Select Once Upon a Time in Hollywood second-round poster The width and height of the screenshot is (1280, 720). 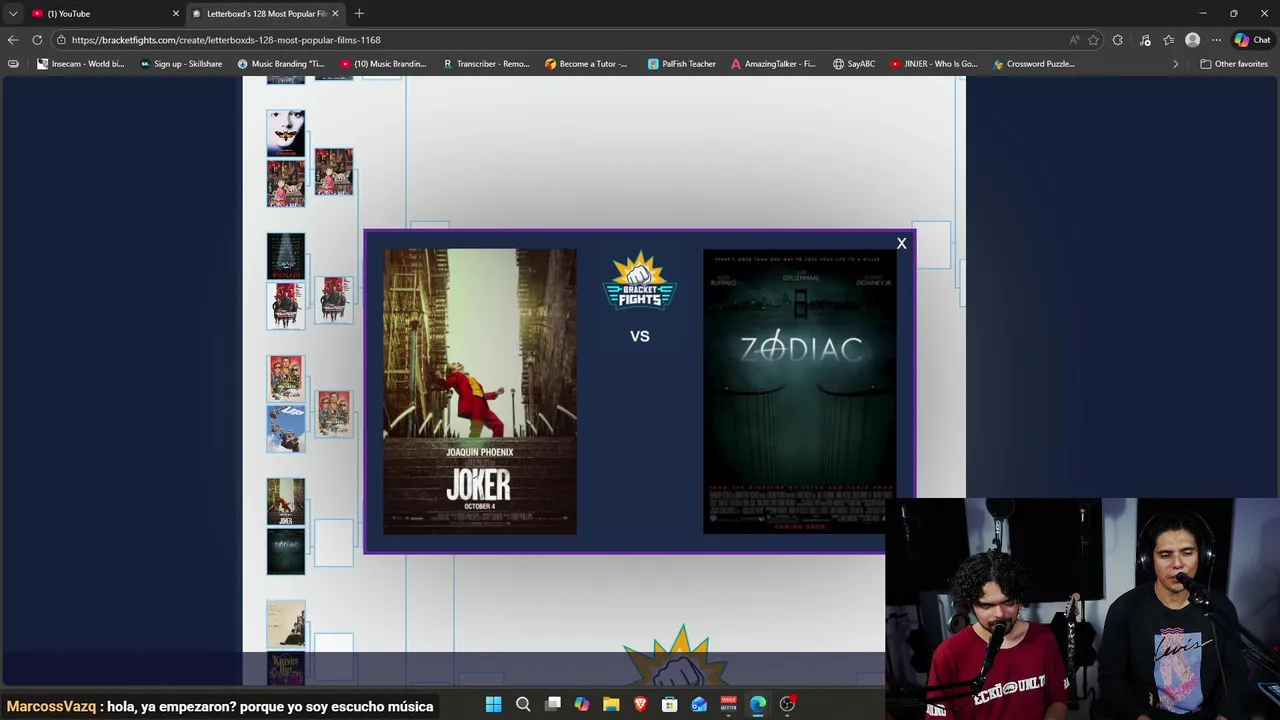coord(334,414)
